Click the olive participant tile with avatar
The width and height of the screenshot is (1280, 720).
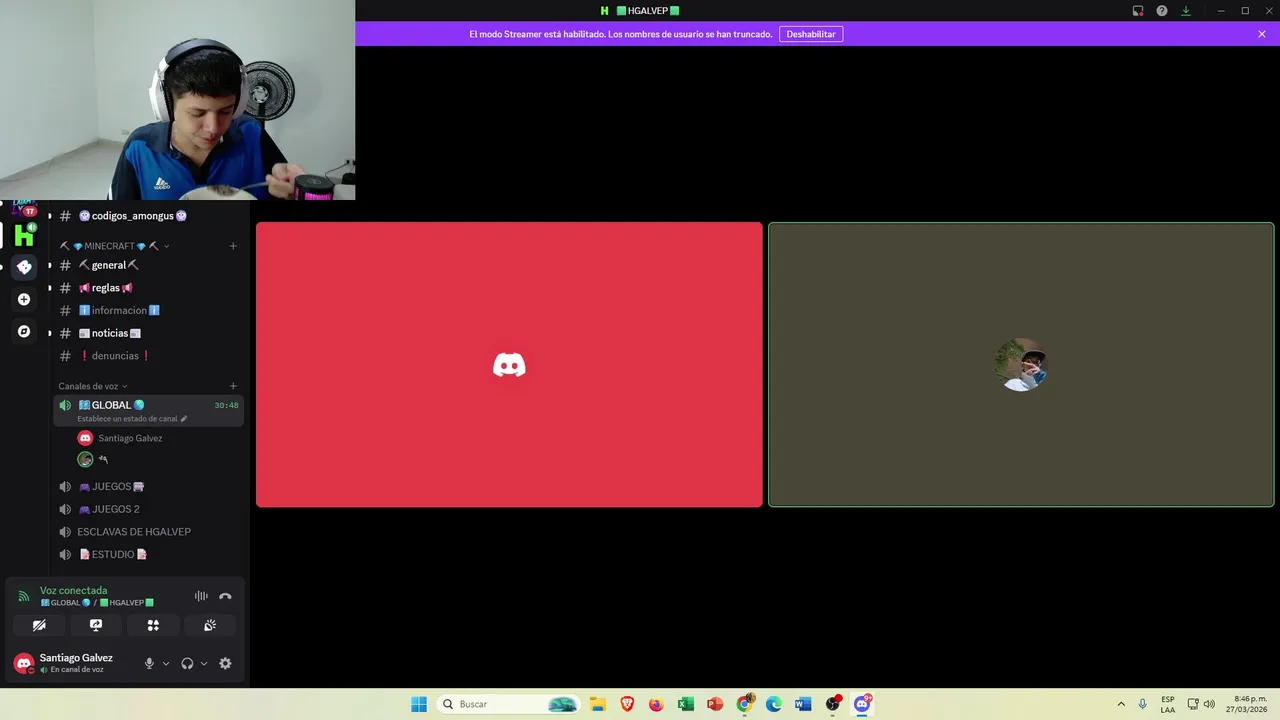[1021, 365]
